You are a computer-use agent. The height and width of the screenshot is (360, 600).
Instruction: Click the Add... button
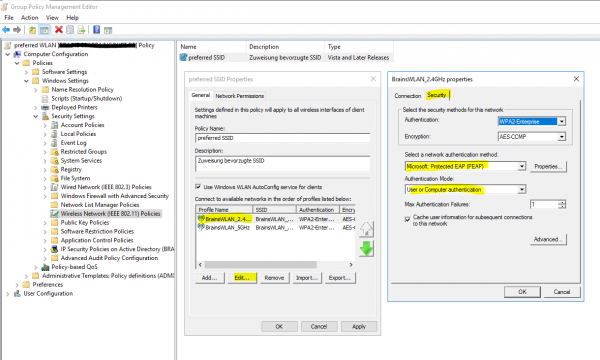point(210,278)
